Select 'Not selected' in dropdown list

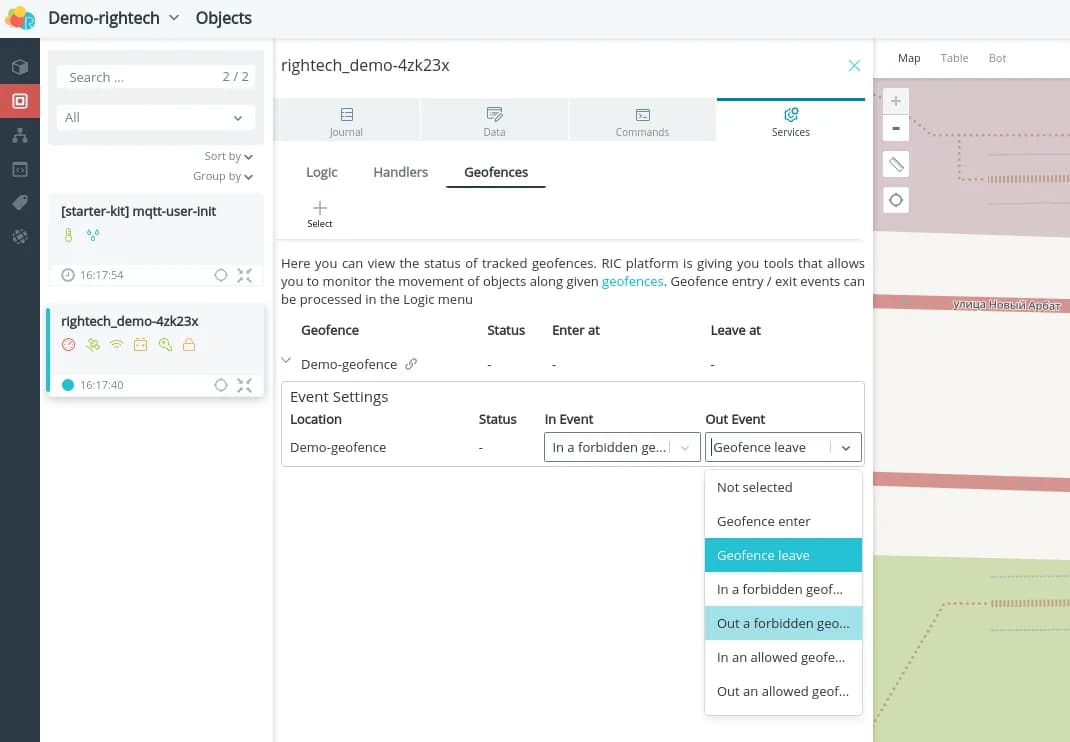[x=783, y=487]
